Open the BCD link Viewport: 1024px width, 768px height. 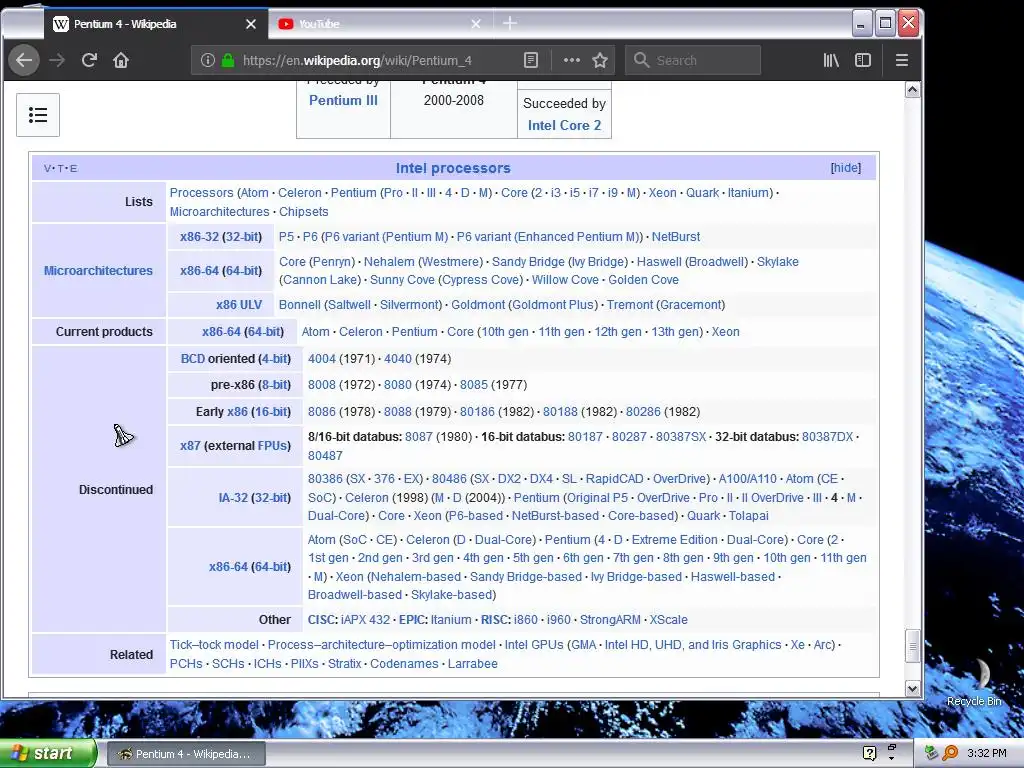pyautogui.click(x=193, y=359)
